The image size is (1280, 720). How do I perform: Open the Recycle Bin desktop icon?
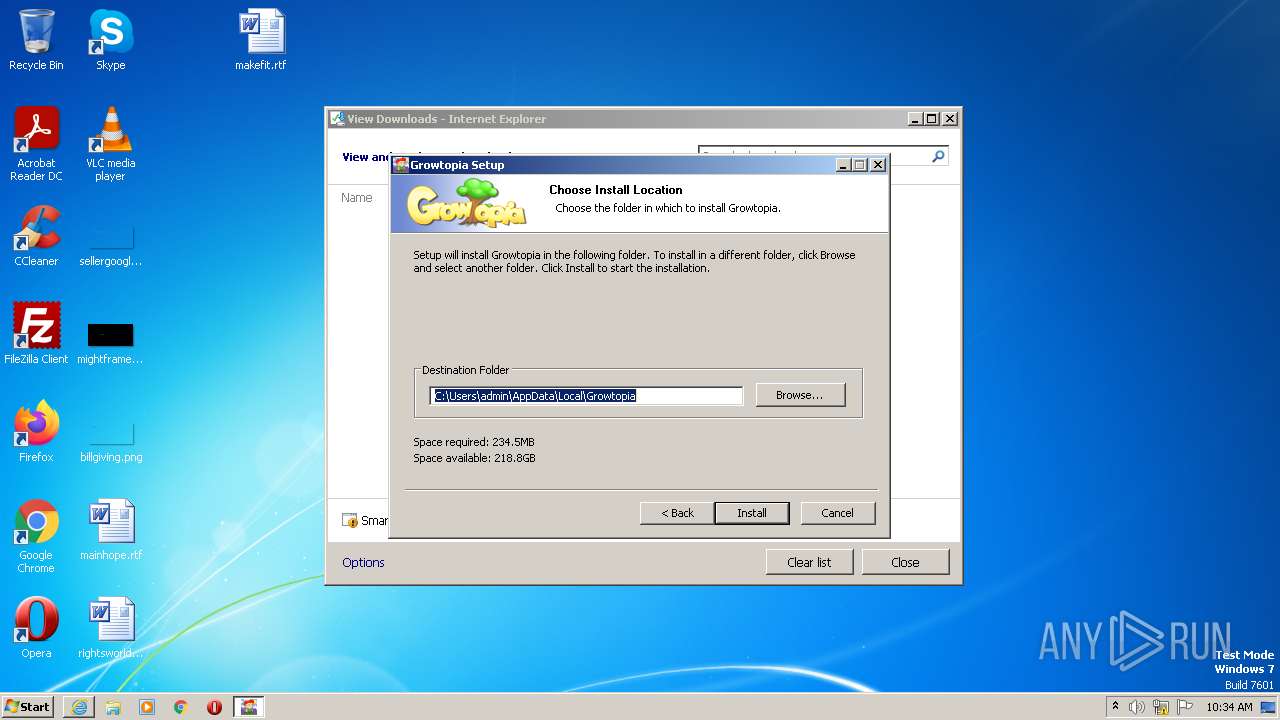[x=36, y=40]
